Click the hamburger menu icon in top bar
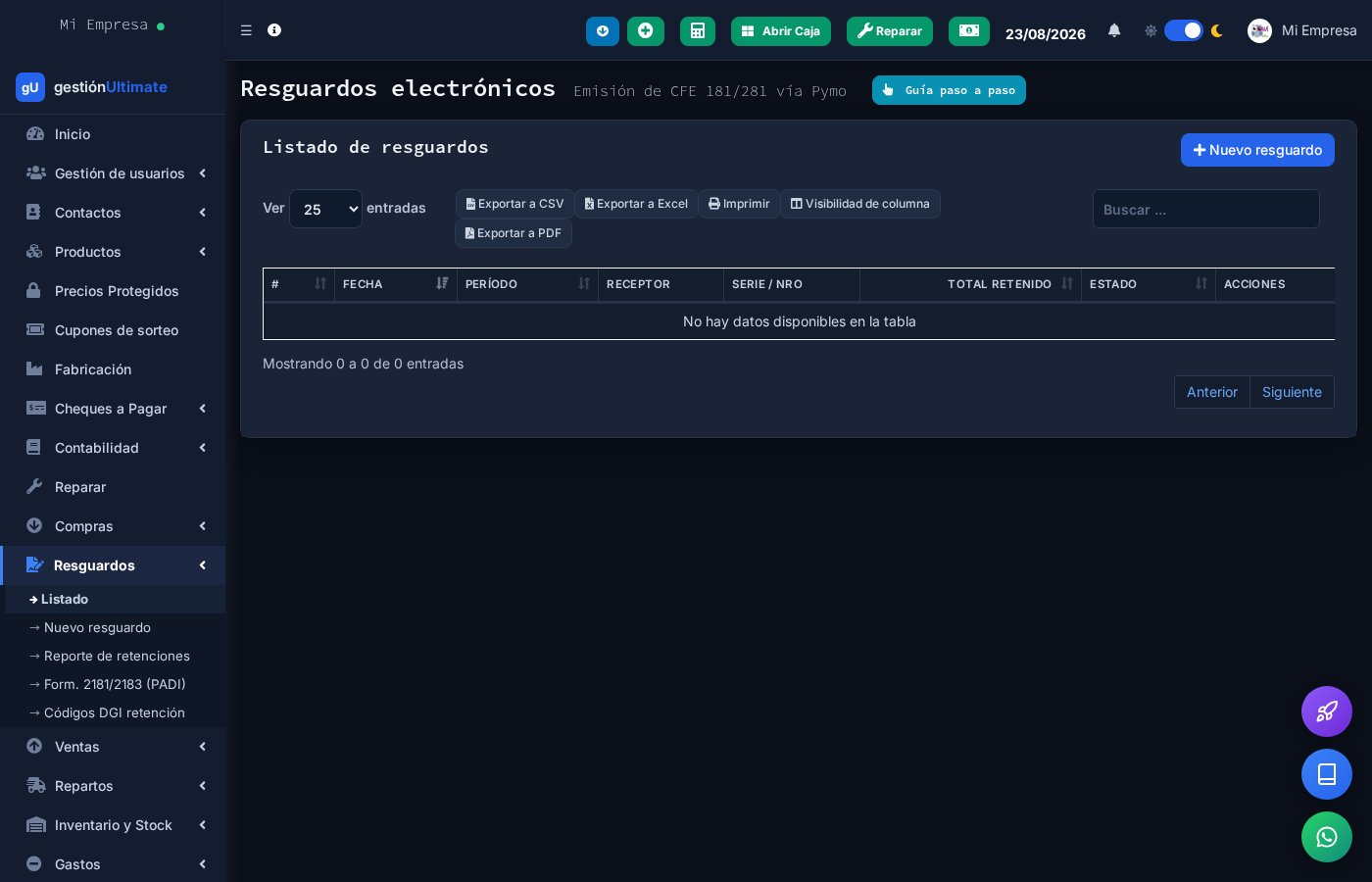The width and height of the screenshot is (1372, 882). tap(246, 30)
